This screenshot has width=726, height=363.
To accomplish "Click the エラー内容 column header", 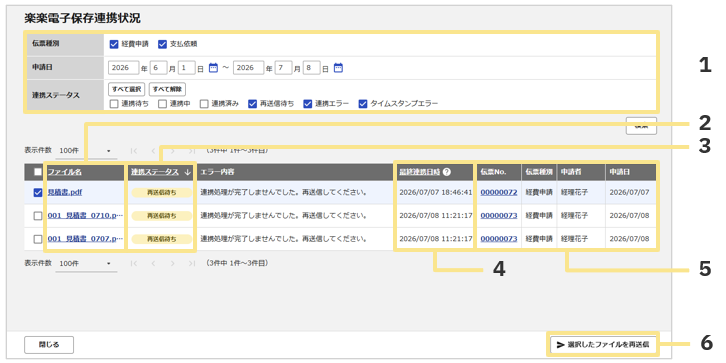I will pyautogui.click(x=217, y=172).
